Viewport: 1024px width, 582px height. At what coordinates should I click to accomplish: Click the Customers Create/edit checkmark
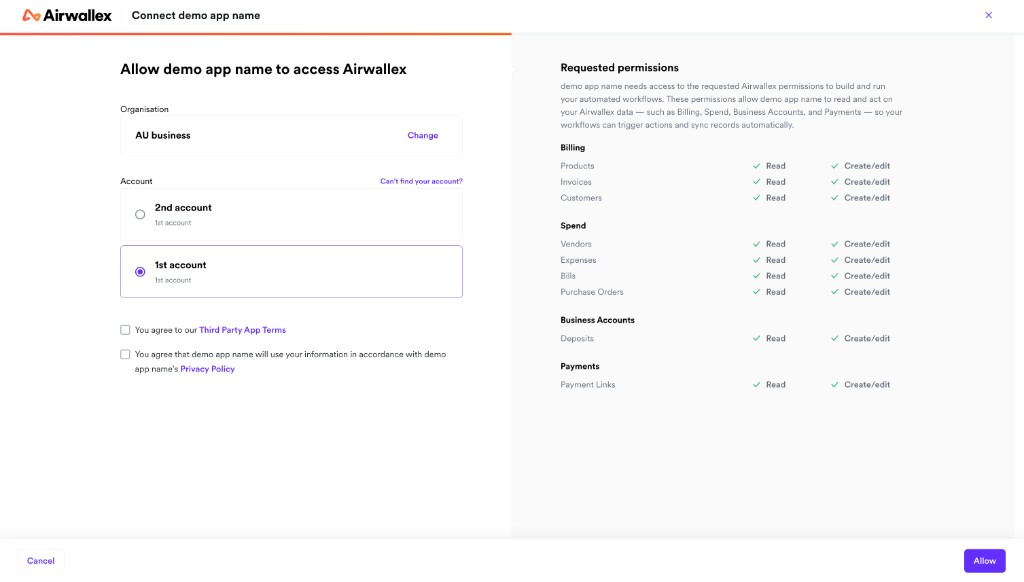835,197
